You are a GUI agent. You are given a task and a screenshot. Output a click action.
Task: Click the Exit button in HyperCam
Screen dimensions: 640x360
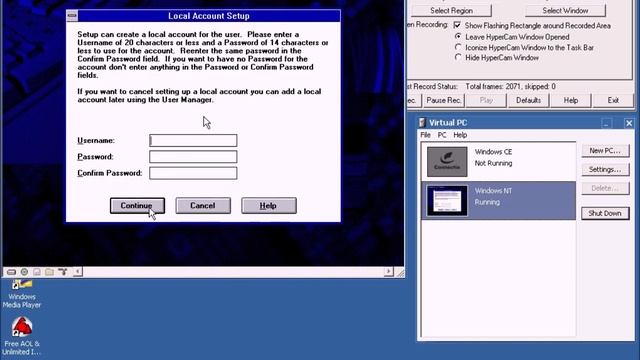613,100
